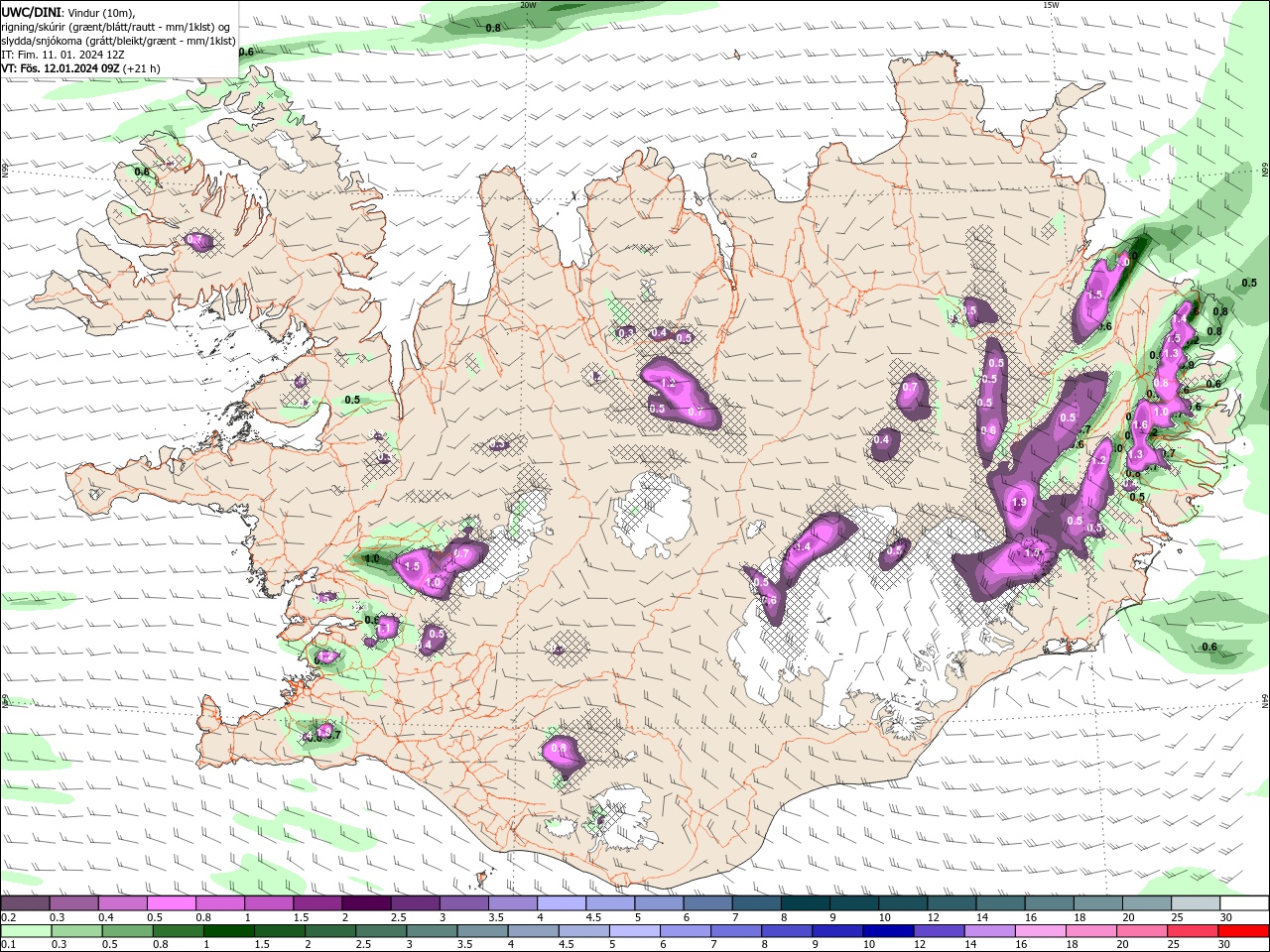The width and height of the screenshot is (1270, 952).
Task: Click the rain legend swatch labeled 0.8
Action: [178, 931]
